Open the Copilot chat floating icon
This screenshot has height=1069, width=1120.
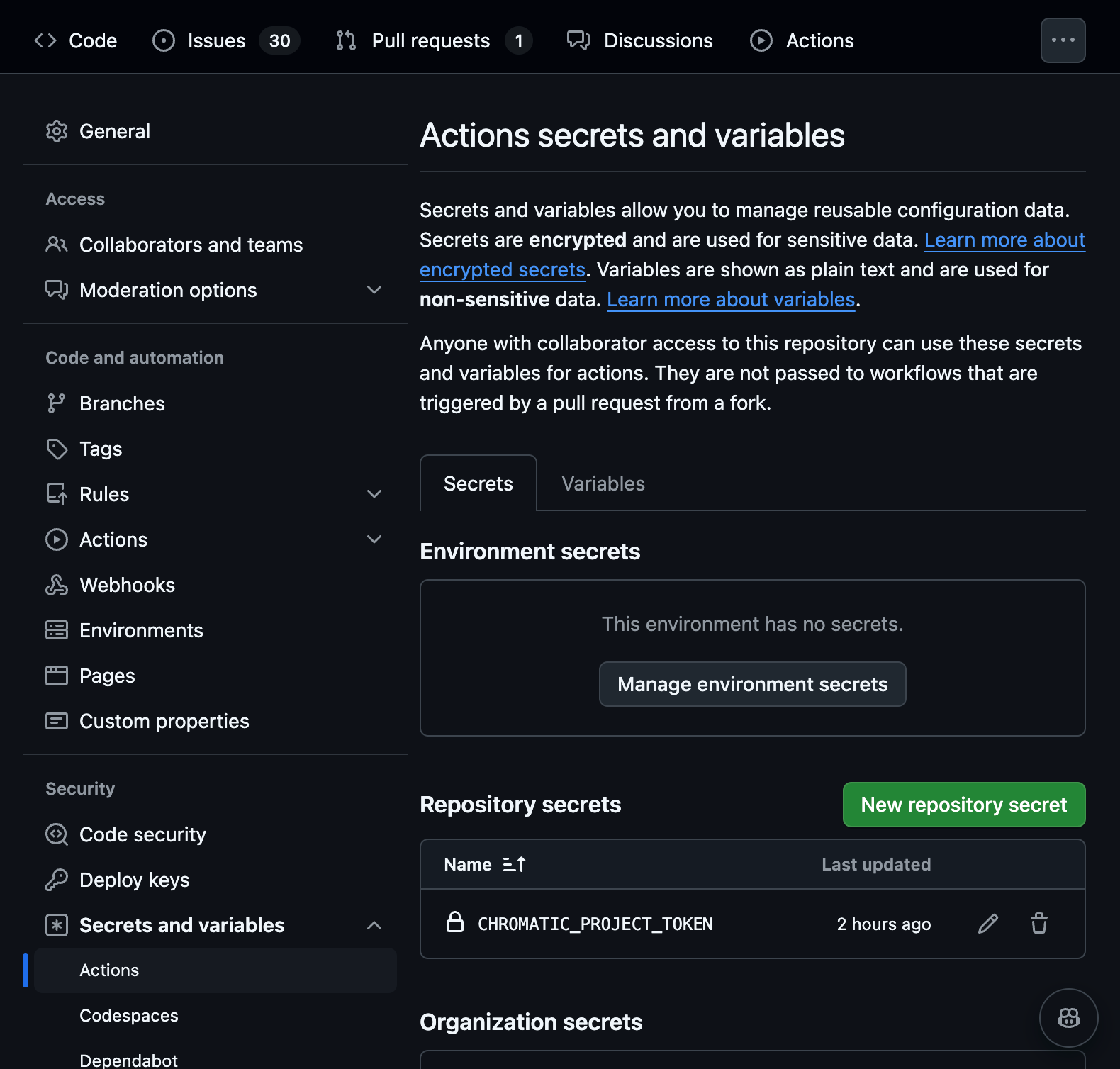coord(1068,1018)
